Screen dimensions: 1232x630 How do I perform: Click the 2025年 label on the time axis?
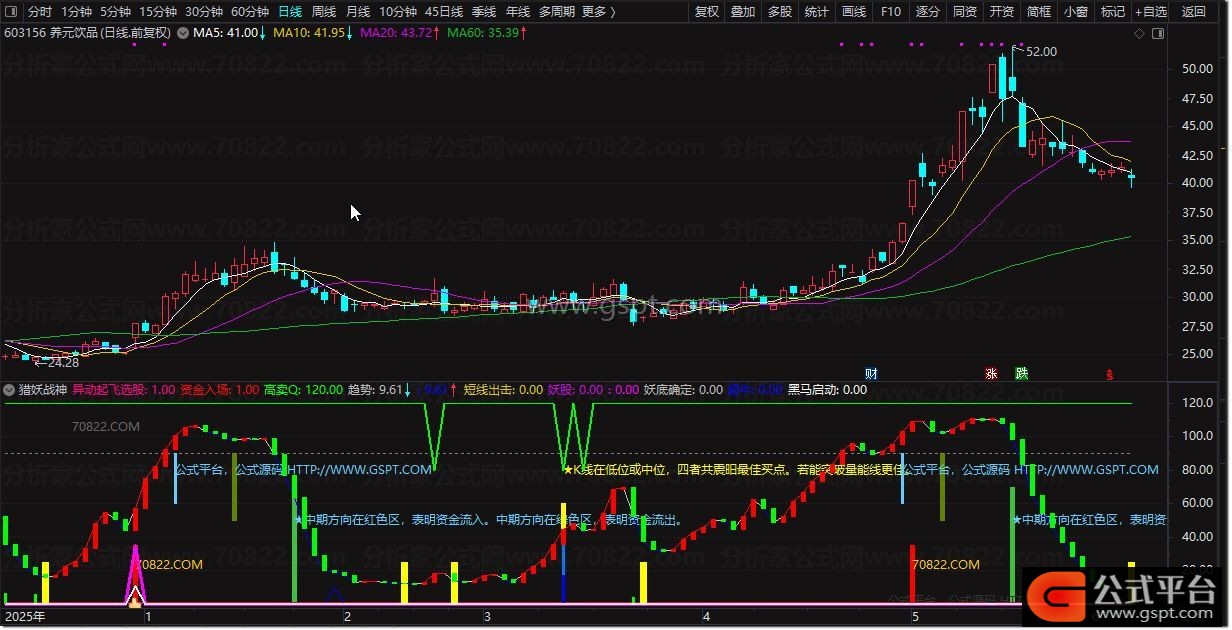[x=25, y=617]
